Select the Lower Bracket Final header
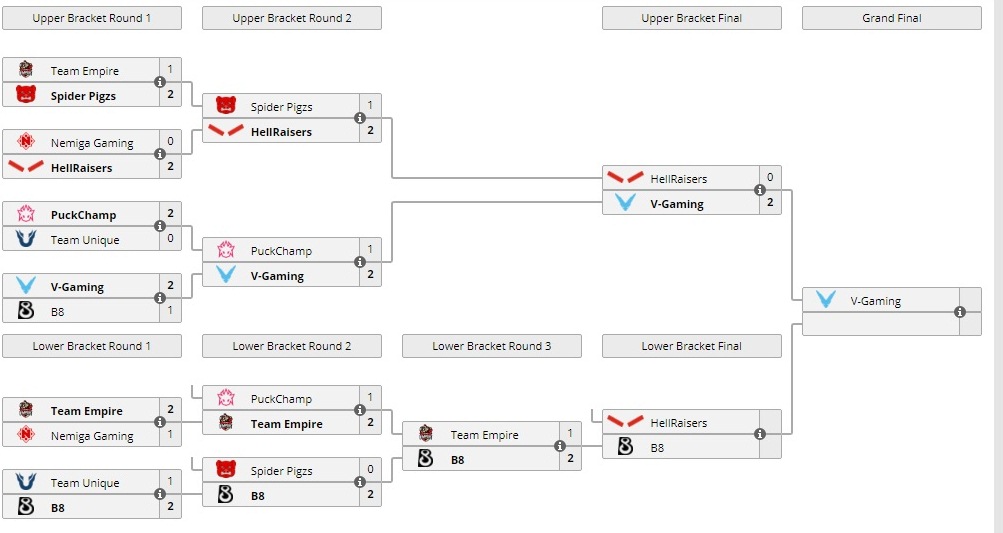1003x533 pixels. coord(692,346)
